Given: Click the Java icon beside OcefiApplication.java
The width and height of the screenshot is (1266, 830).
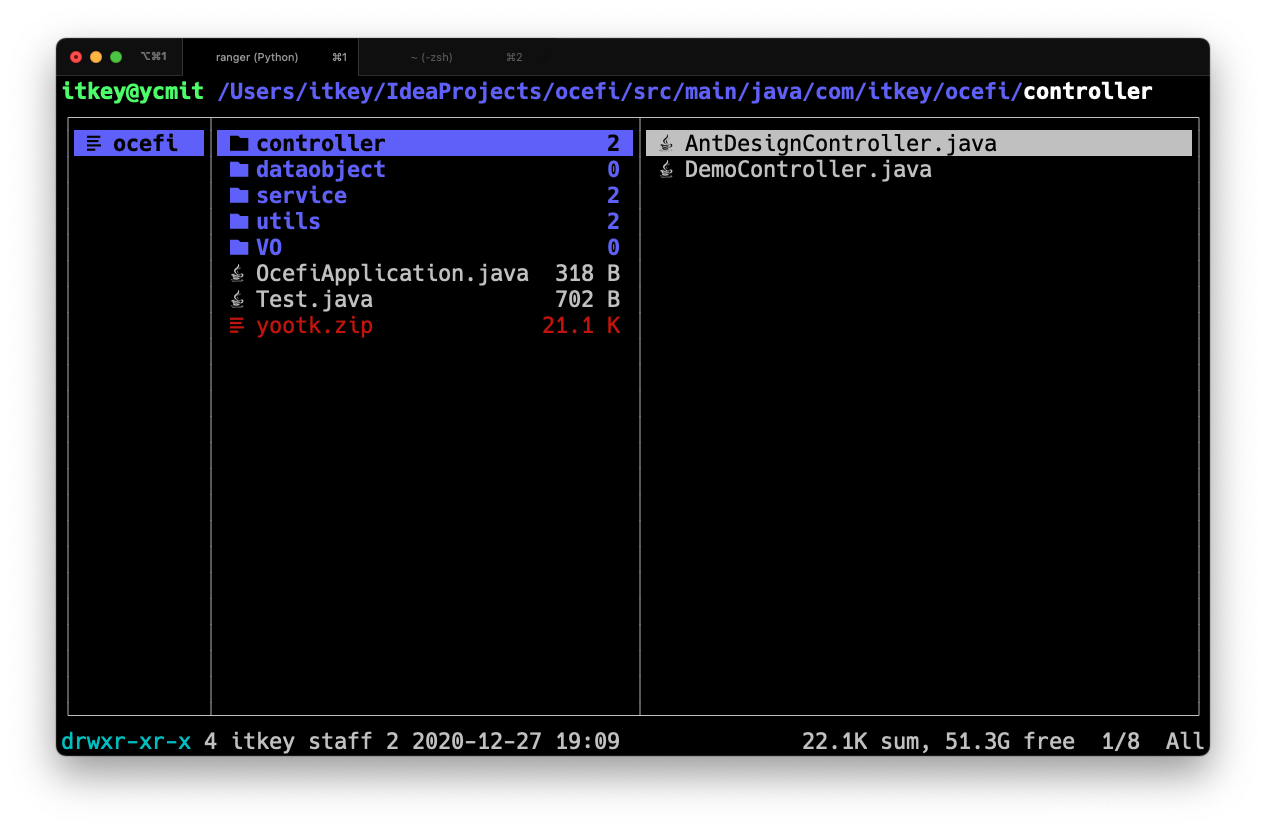Looking at the screenshot, I should pyautogui.click(x=238, y=273).
